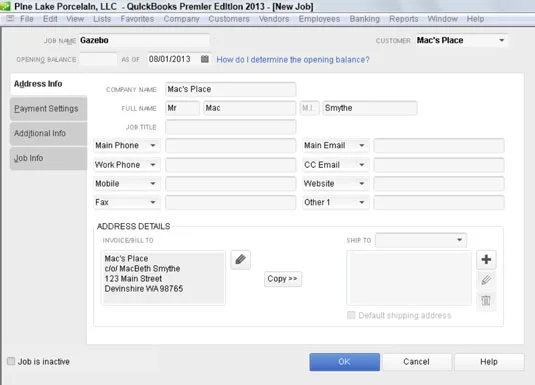Image resolution: width=535 pixels, height=385 pixels.
Task: Click the last name field containing Smythe
Action: click(370, 108)
